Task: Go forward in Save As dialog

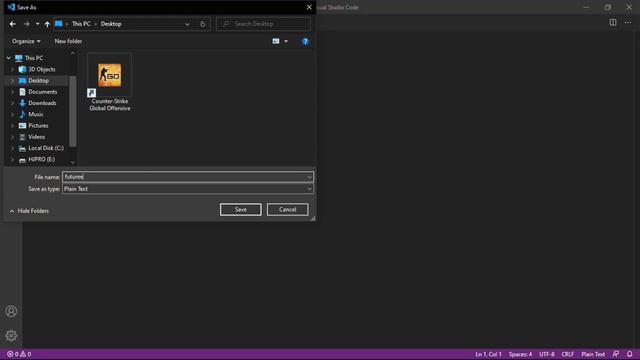Action: [x=27, y=24]
